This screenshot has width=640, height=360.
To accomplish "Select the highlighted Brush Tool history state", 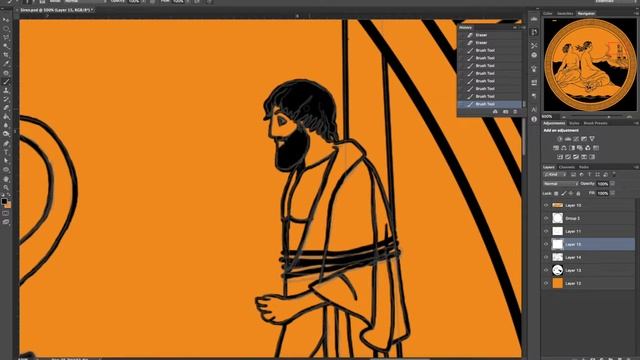I will click(x=490, y=104).
